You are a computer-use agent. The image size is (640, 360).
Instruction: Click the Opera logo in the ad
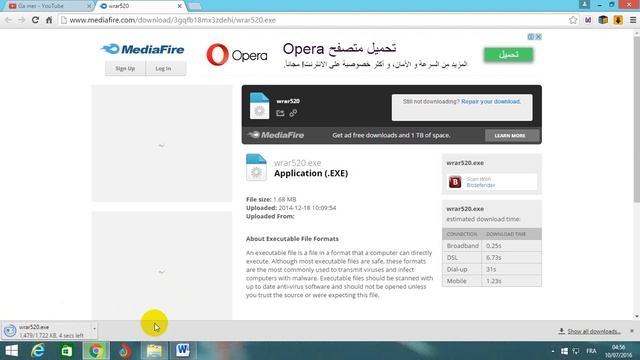(237, 55)
